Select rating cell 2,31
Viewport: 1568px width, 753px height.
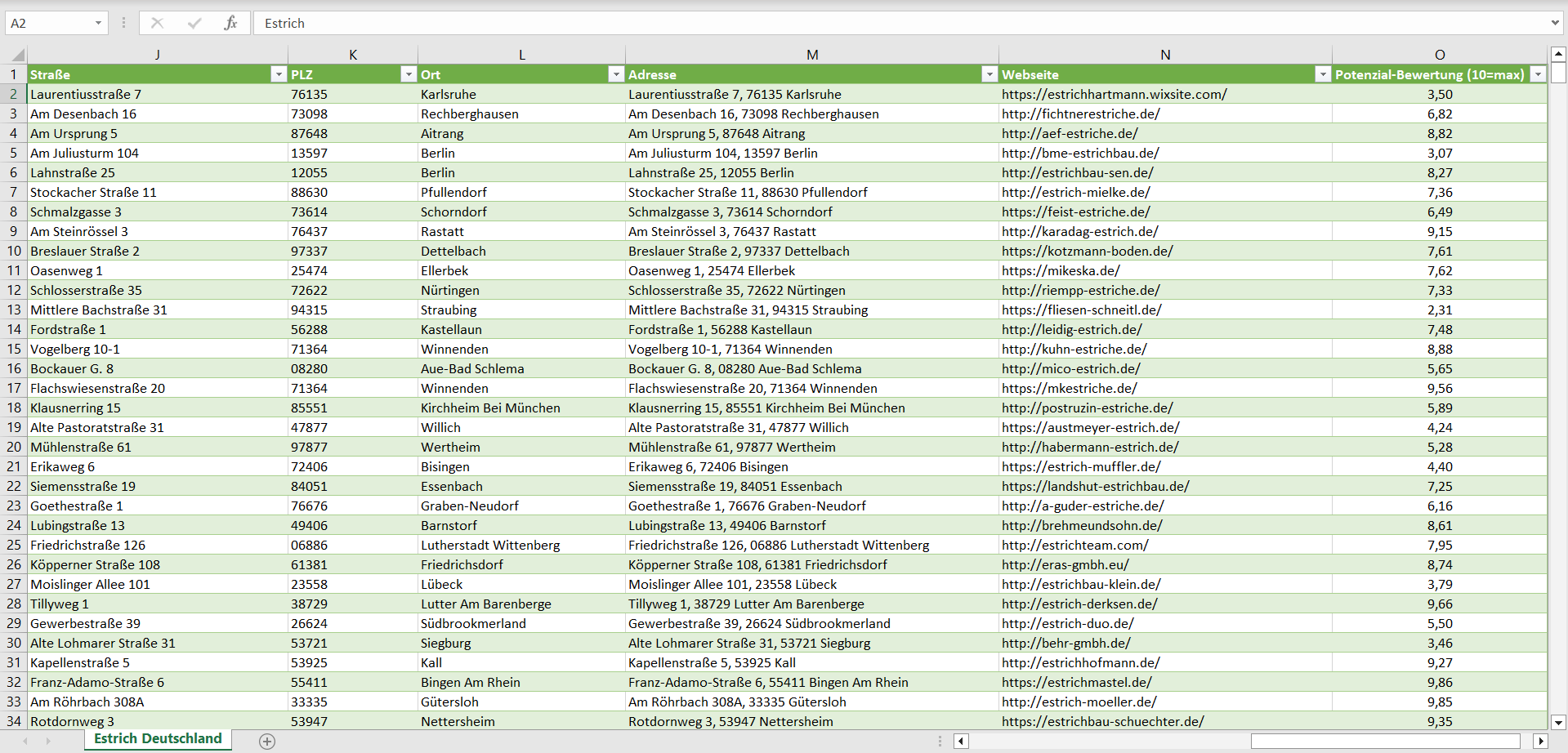pyautogui.click(x=1440, y=310)
